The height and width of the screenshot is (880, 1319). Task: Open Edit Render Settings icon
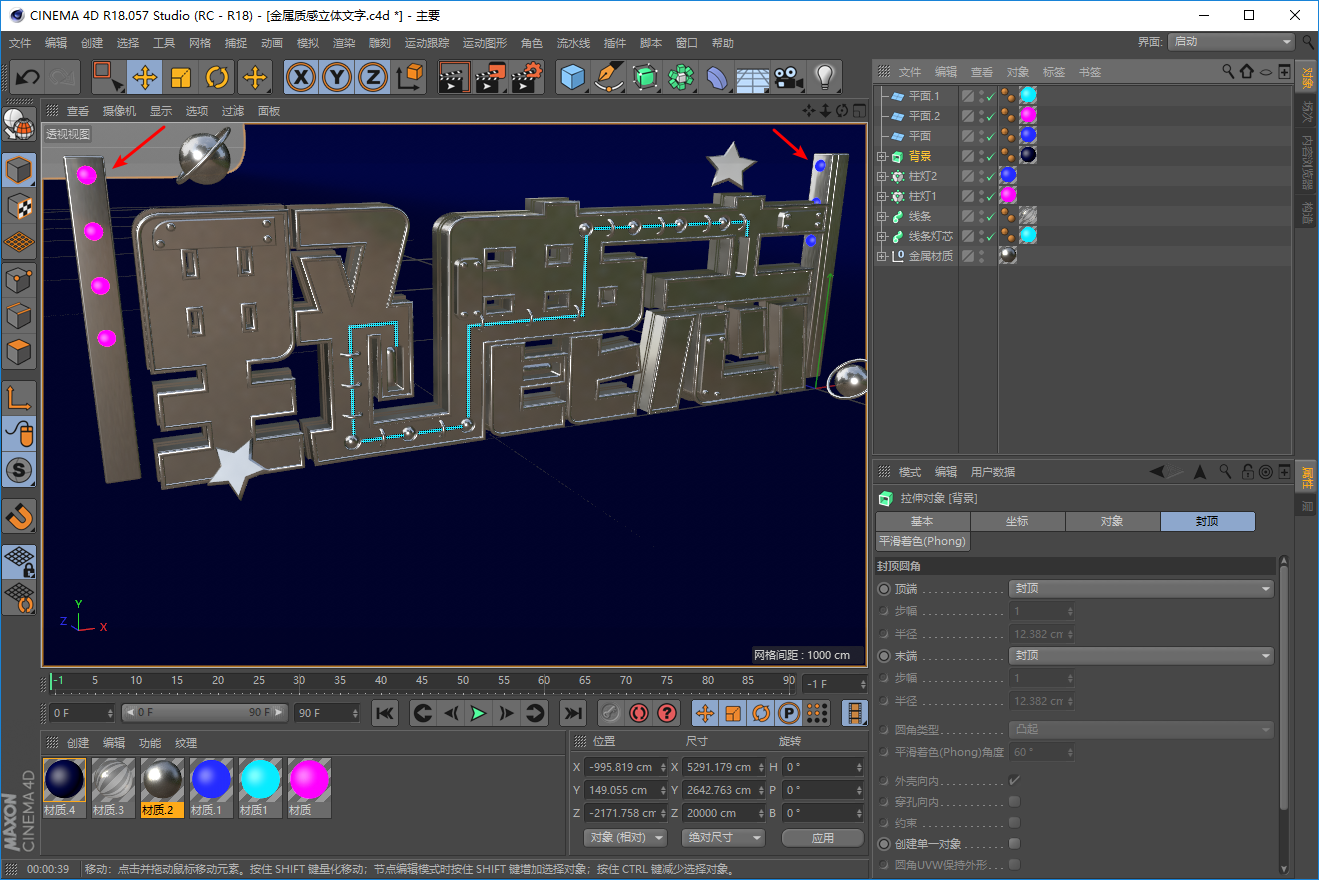[527, 77]
